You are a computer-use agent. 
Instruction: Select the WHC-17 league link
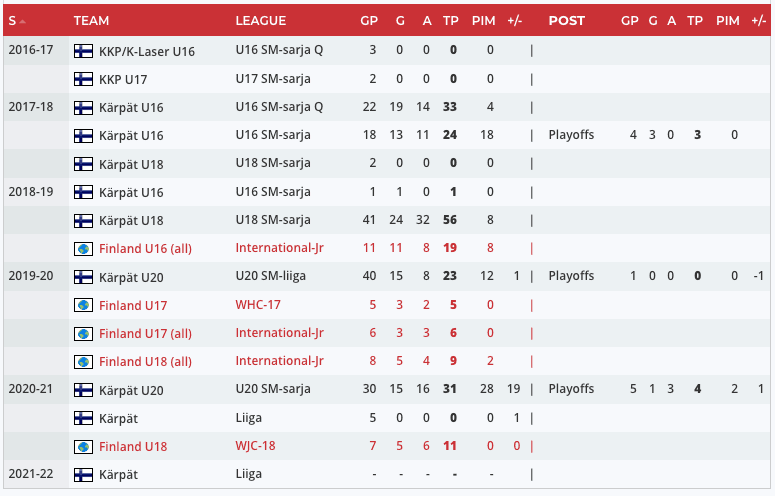[x=257, y=305]
